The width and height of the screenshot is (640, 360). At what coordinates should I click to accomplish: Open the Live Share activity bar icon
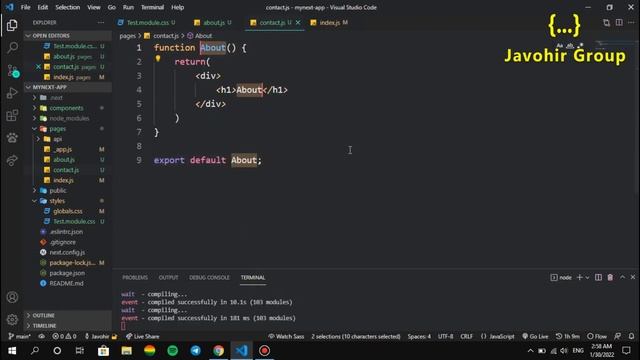click(x=12, y=160)
